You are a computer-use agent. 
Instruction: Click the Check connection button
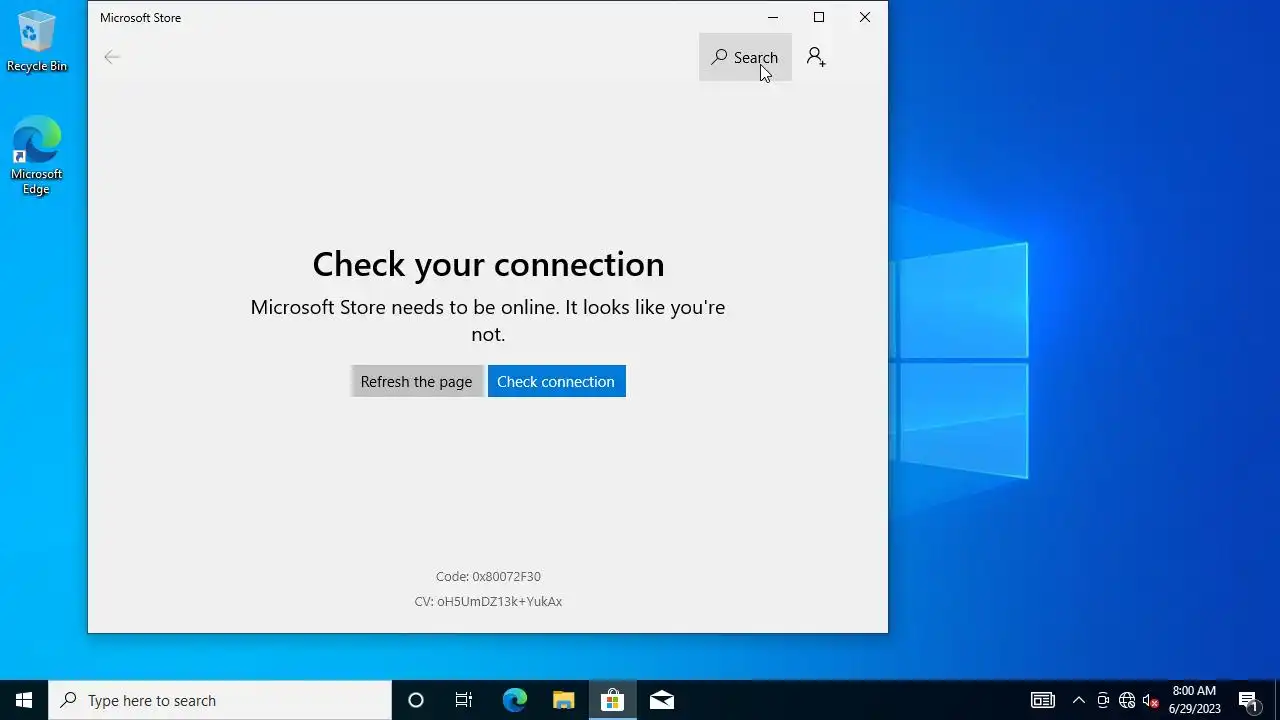[x=556, y=381]
